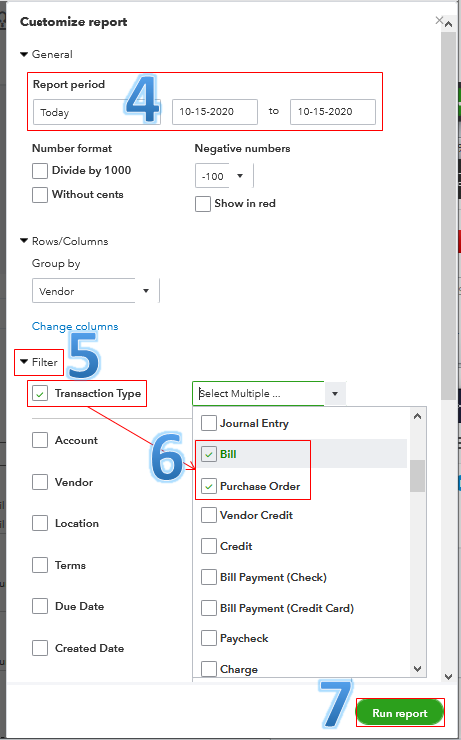Collapse the Rows/Columns section
Screen dimensions: 461x740
[x=24, y=241]
